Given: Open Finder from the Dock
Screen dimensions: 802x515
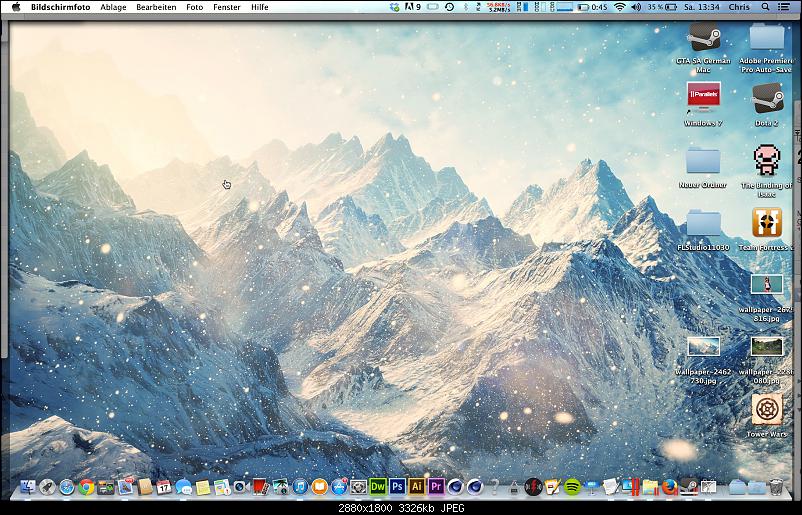Looking at the screenshot, I should [x=28, y=486].
